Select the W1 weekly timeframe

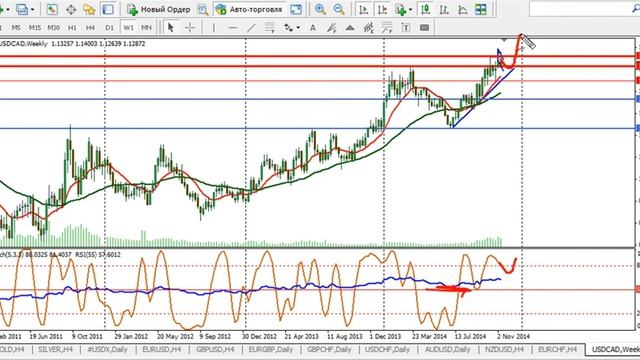pyautogui.click(x=128, y=28)
